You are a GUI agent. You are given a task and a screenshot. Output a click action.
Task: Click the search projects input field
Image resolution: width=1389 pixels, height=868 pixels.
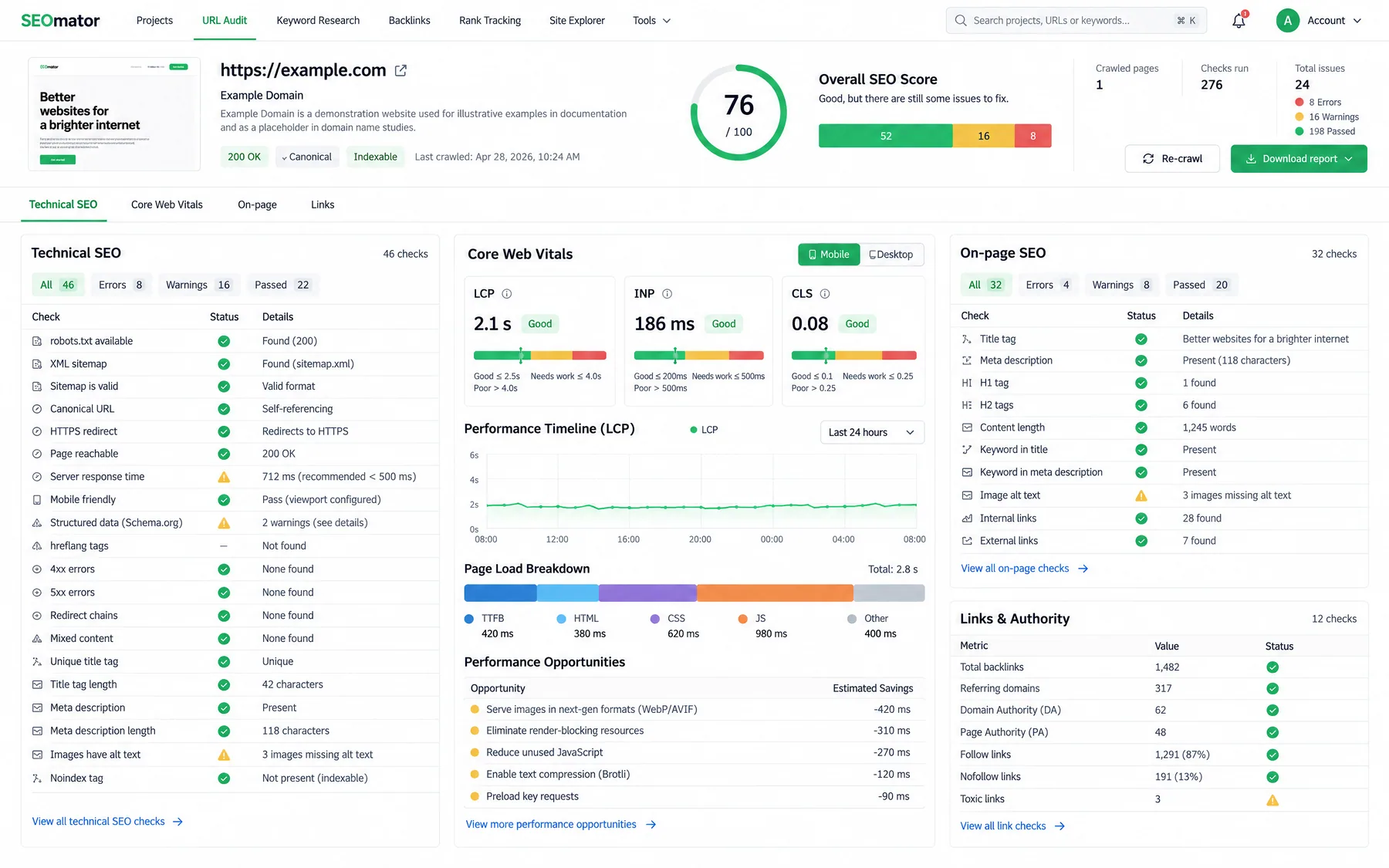(x=1076, y=21)
